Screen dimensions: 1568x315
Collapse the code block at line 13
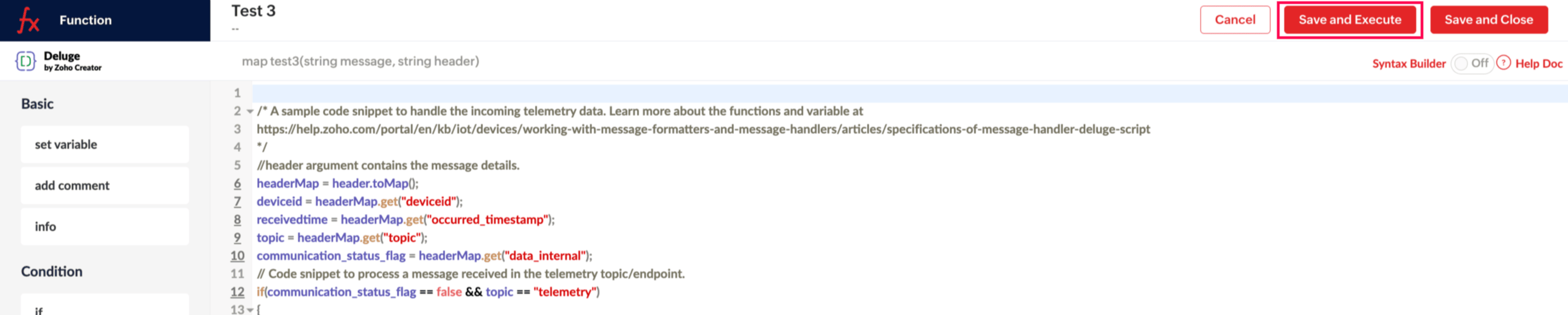point(250,310)
